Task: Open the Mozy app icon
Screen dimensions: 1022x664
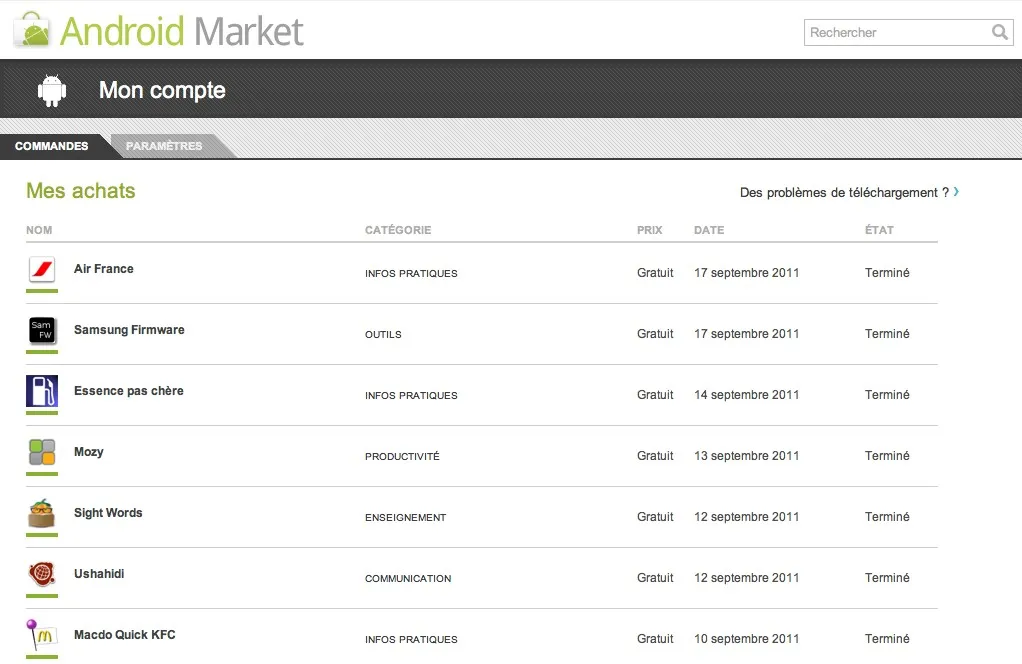Action: coord(42,452)
